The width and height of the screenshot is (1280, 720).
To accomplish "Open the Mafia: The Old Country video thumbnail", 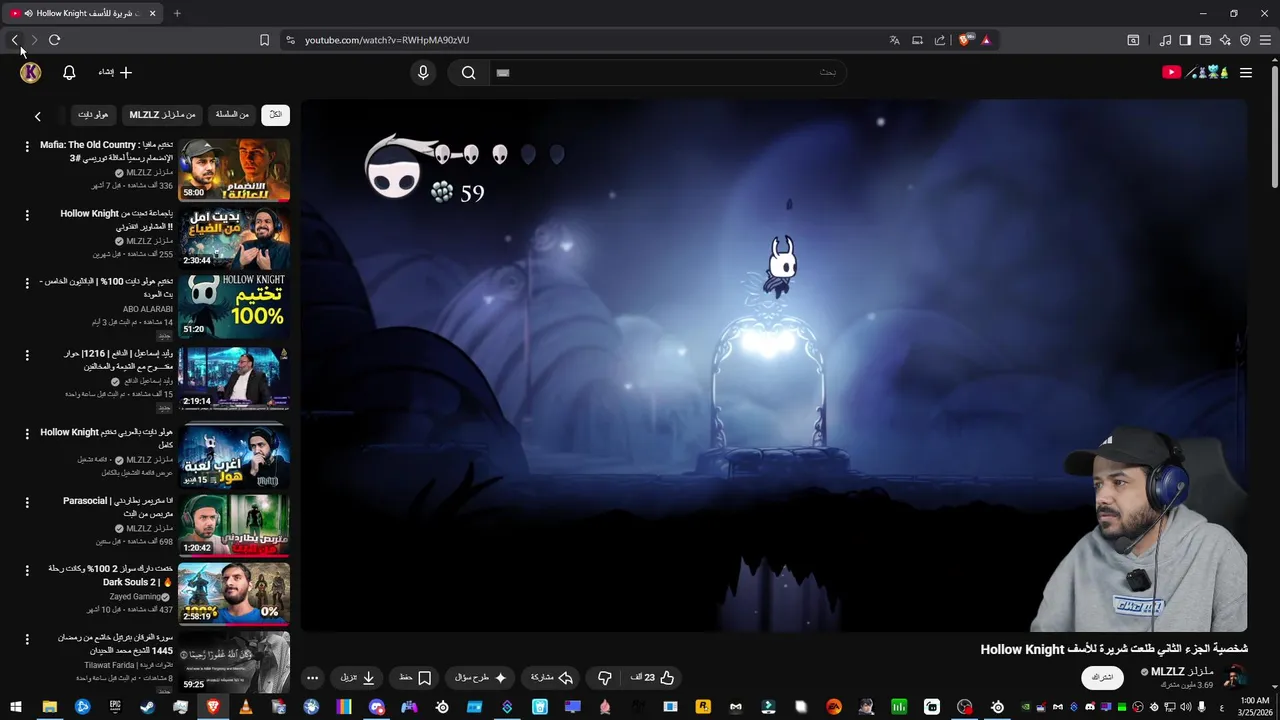I will pos(234,169).
